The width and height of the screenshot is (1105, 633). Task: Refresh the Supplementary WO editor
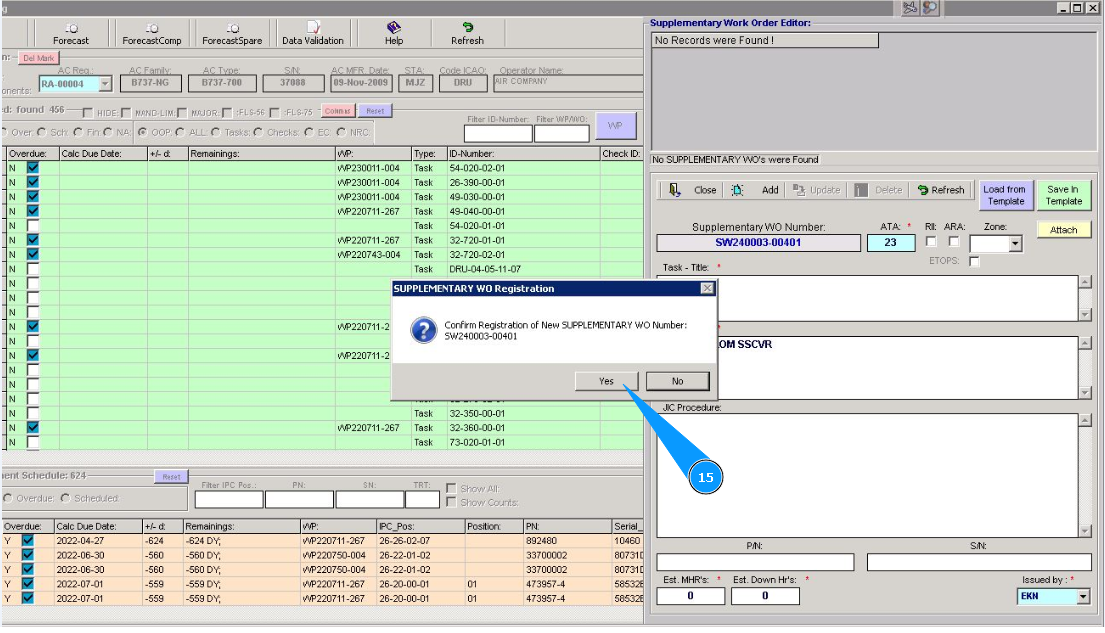click(941, 190)
